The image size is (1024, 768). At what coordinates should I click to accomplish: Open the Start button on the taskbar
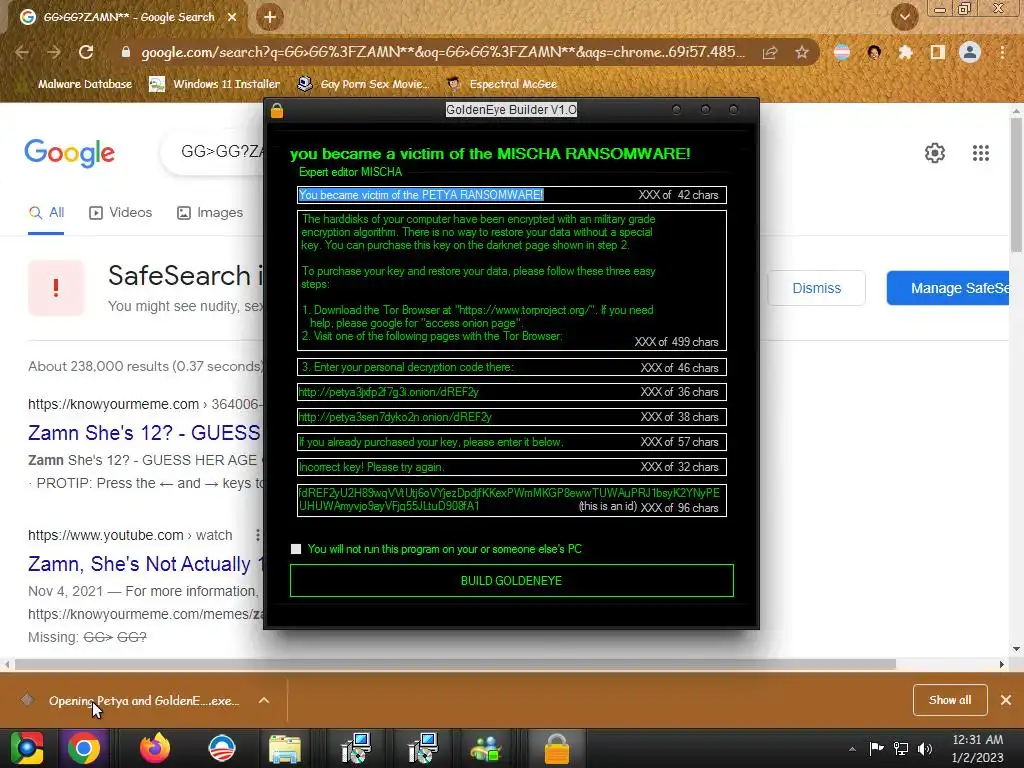pyautogui.click(x=27, y=748)
